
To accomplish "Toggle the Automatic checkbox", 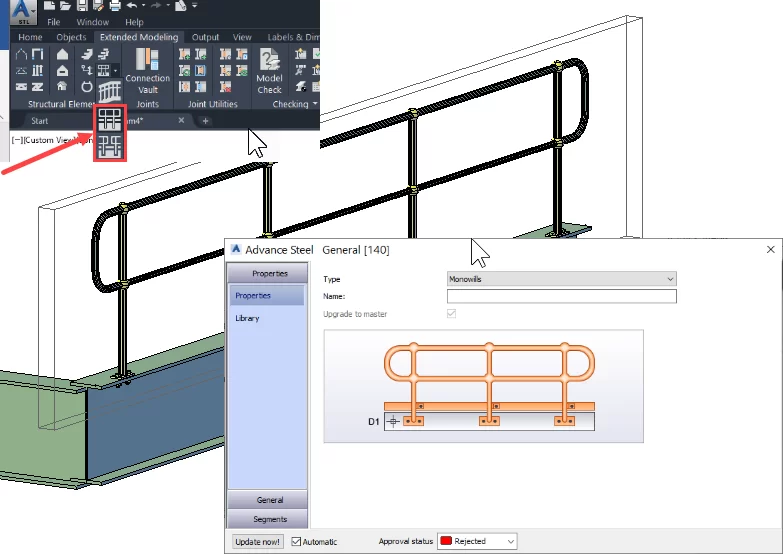I will coord(296,542).
